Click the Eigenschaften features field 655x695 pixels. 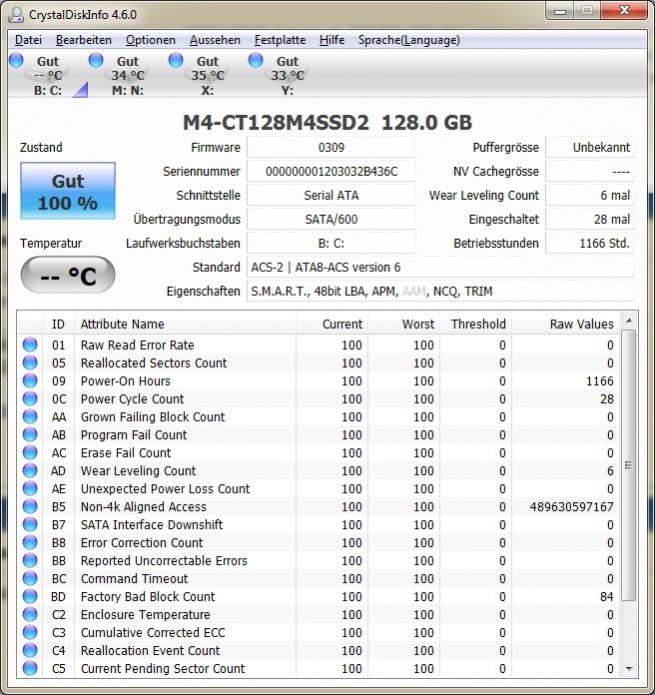coord(441,291)
